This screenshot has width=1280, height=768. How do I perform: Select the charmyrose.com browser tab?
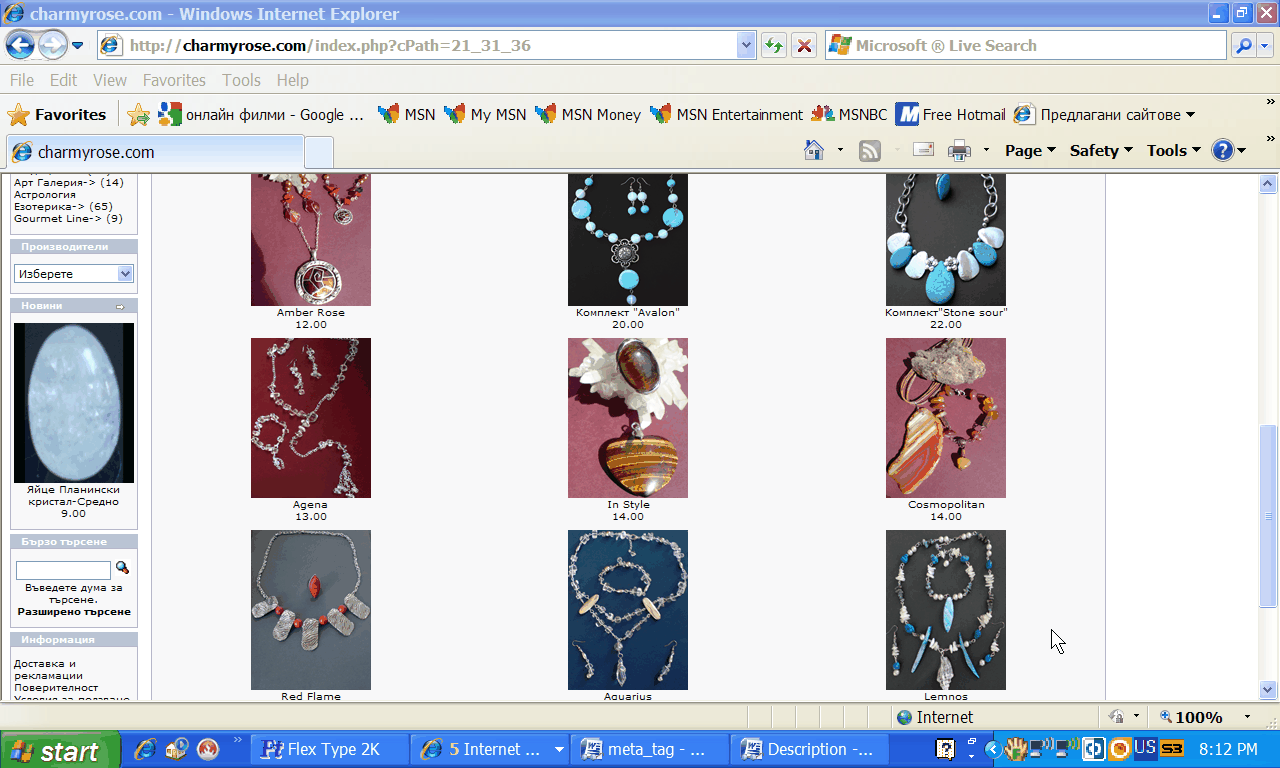tap(155, 152)
